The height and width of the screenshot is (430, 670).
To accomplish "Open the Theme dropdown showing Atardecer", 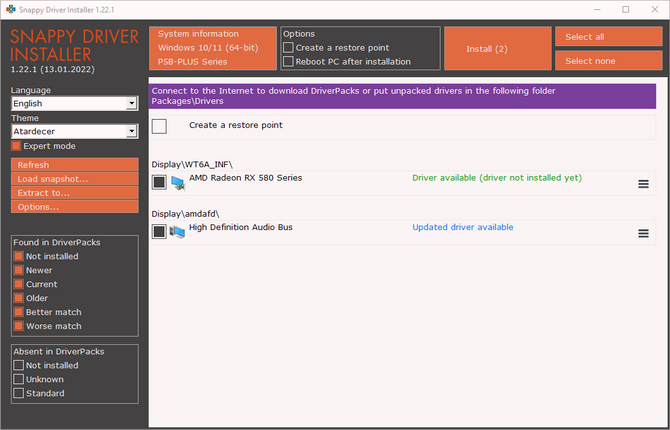I will (75, 131).
